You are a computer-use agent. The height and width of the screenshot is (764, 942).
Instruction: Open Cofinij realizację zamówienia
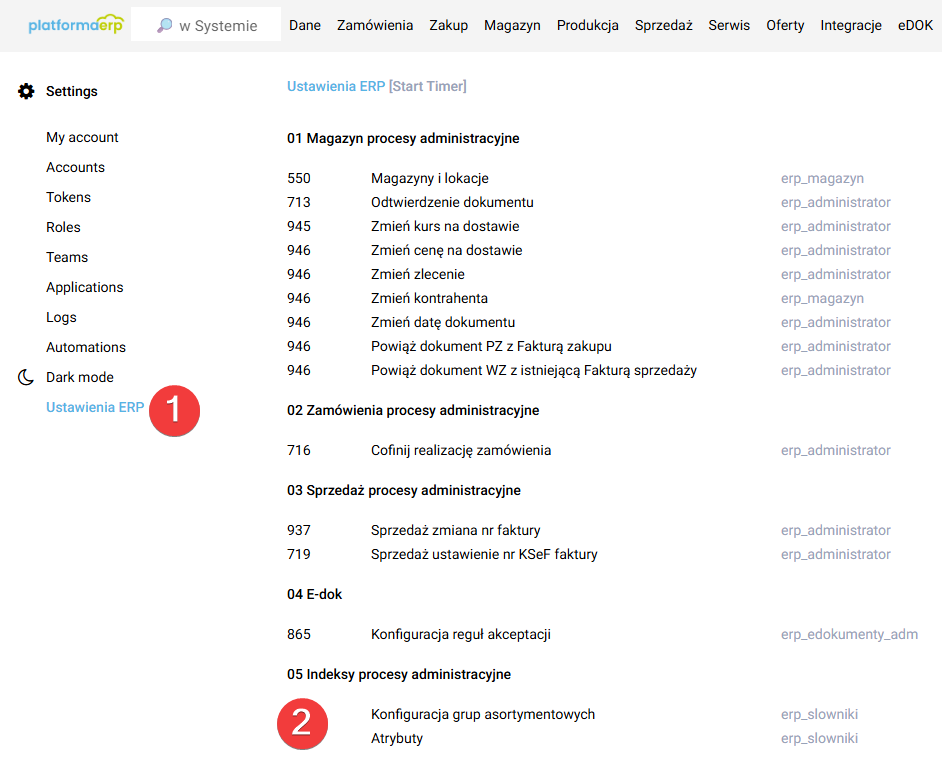[x=461, y=450]
